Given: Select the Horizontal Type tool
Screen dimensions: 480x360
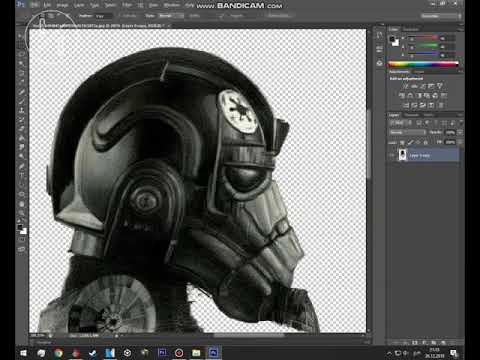Looking at the screenshot, I should [21, 175].
